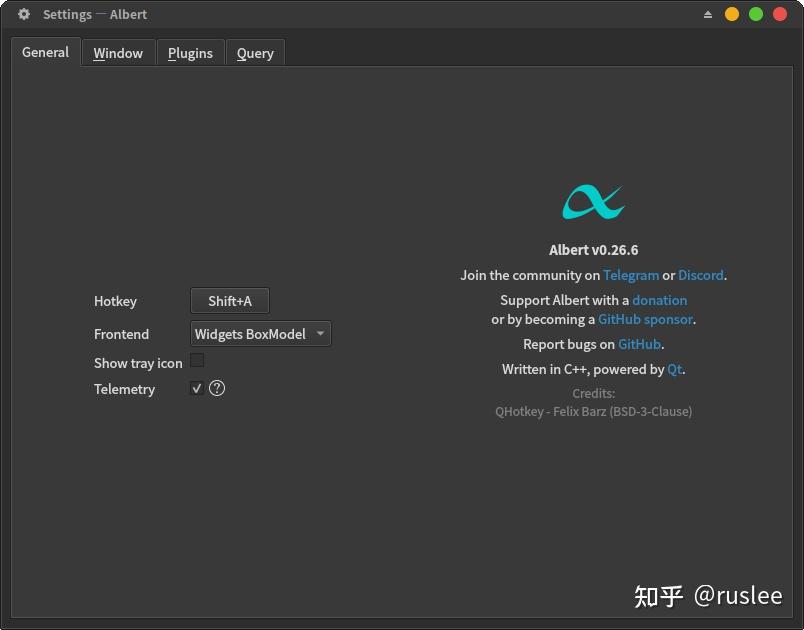Open the Frontend dropdown showing Widgets BoxModel
The width and height of the screenshot is (804, 630).
[x=260, y=333]
